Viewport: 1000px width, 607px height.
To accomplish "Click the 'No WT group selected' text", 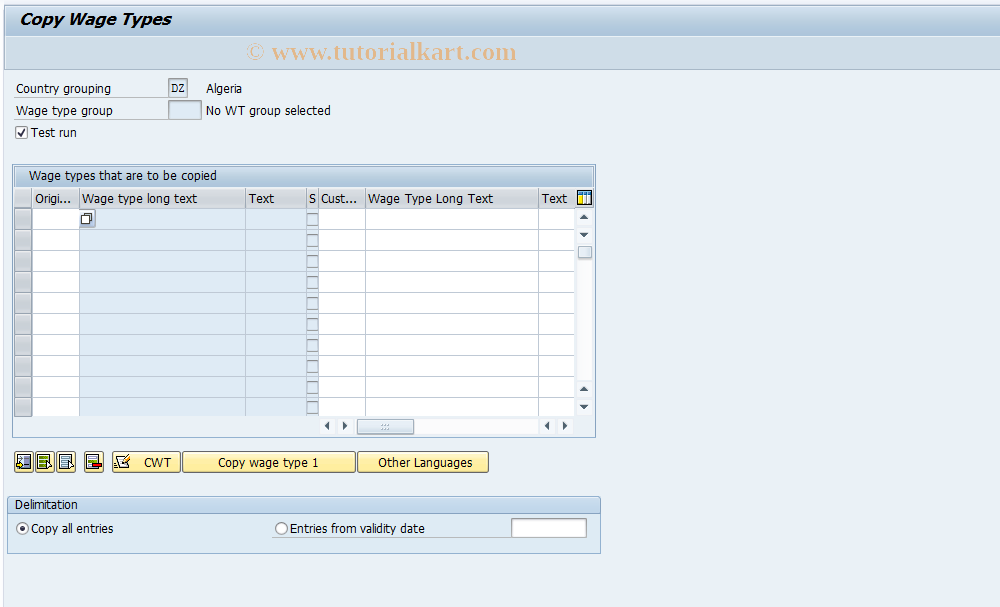I will tap(268, 110).
